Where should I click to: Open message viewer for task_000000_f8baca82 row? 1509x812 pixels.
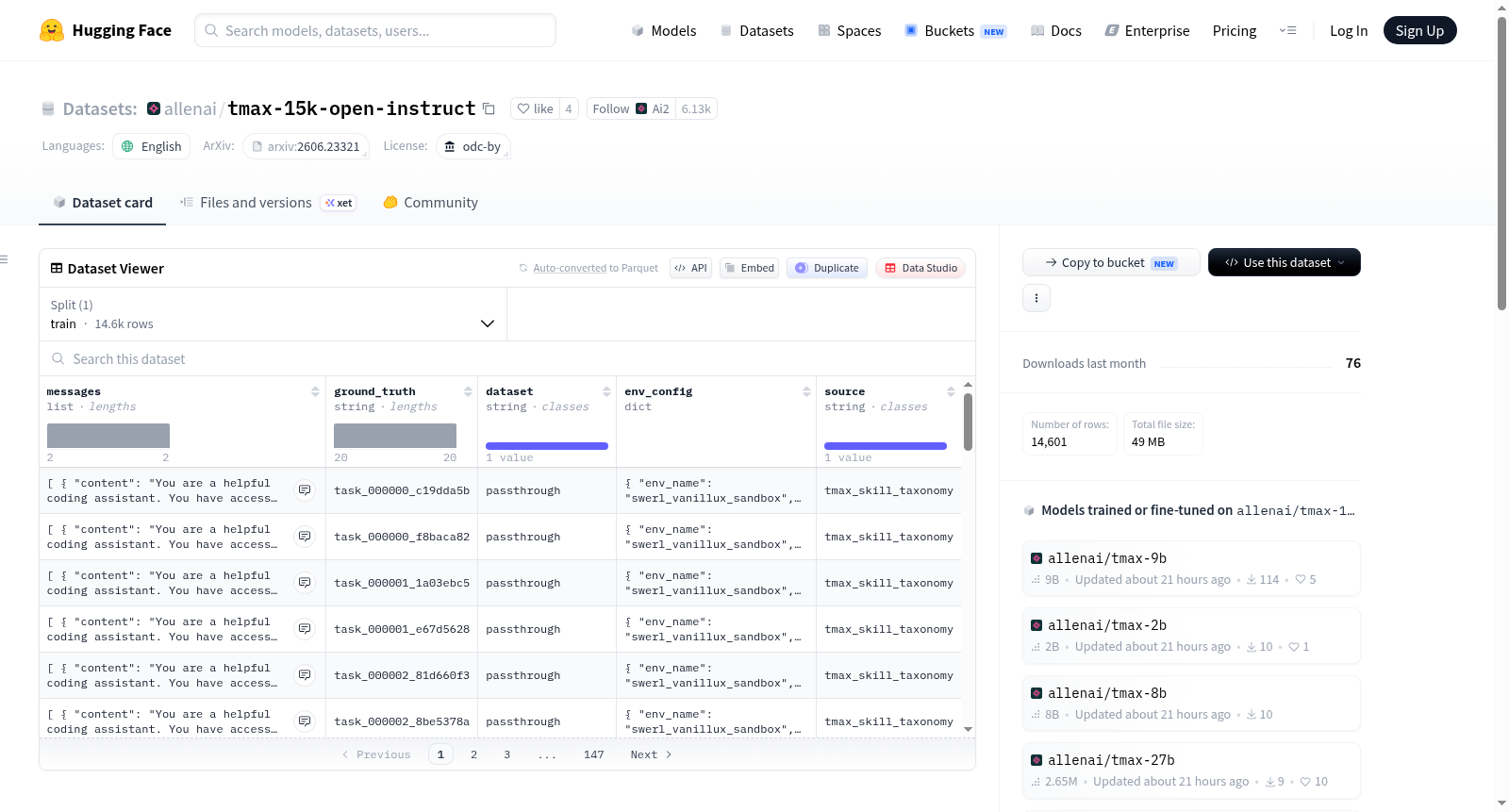tap(305, 537)
